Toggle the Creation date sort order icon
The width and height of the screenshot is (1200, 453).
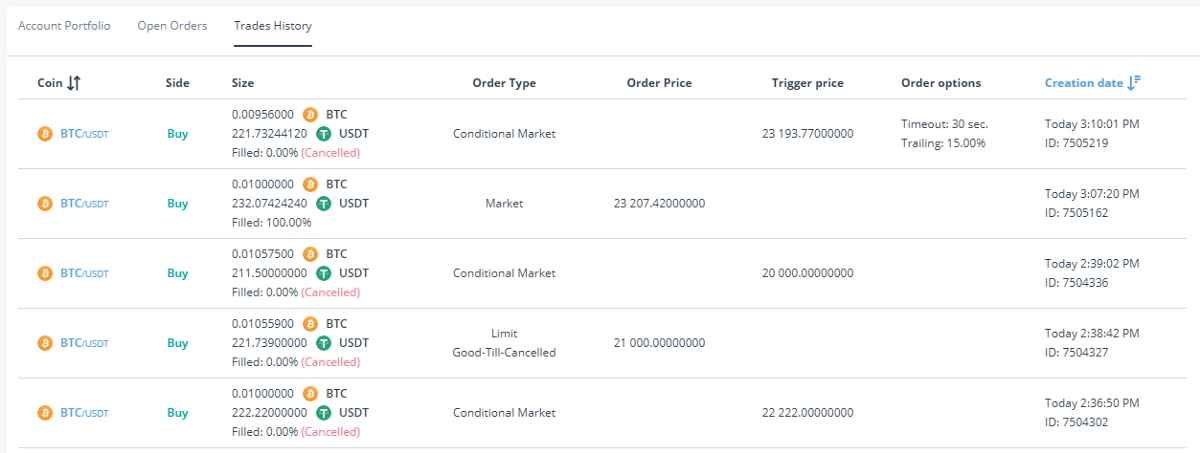pos(1133,83)
